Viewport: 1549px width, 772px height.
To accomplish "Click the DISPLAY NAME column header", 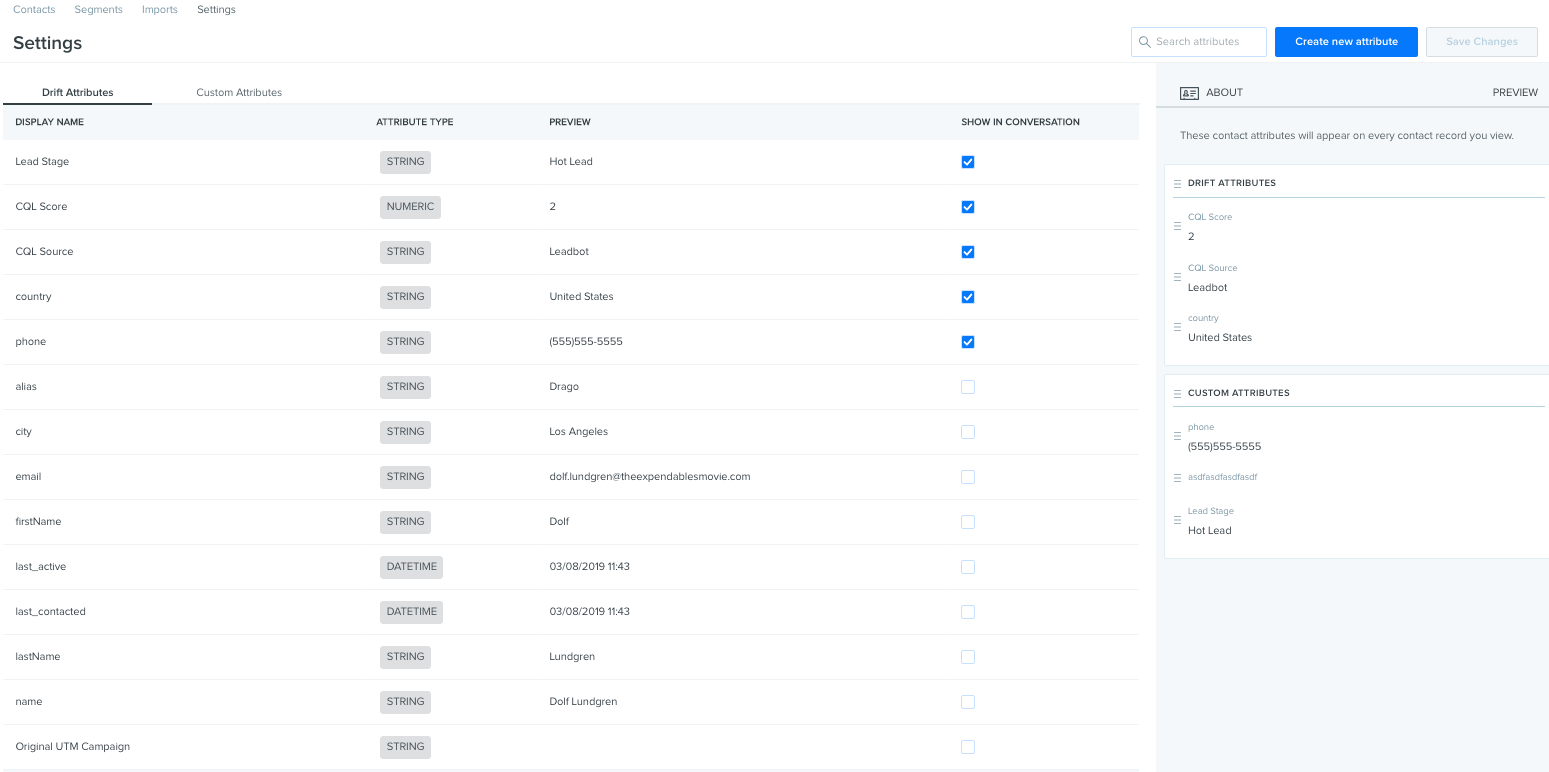I will pos(50,122).
